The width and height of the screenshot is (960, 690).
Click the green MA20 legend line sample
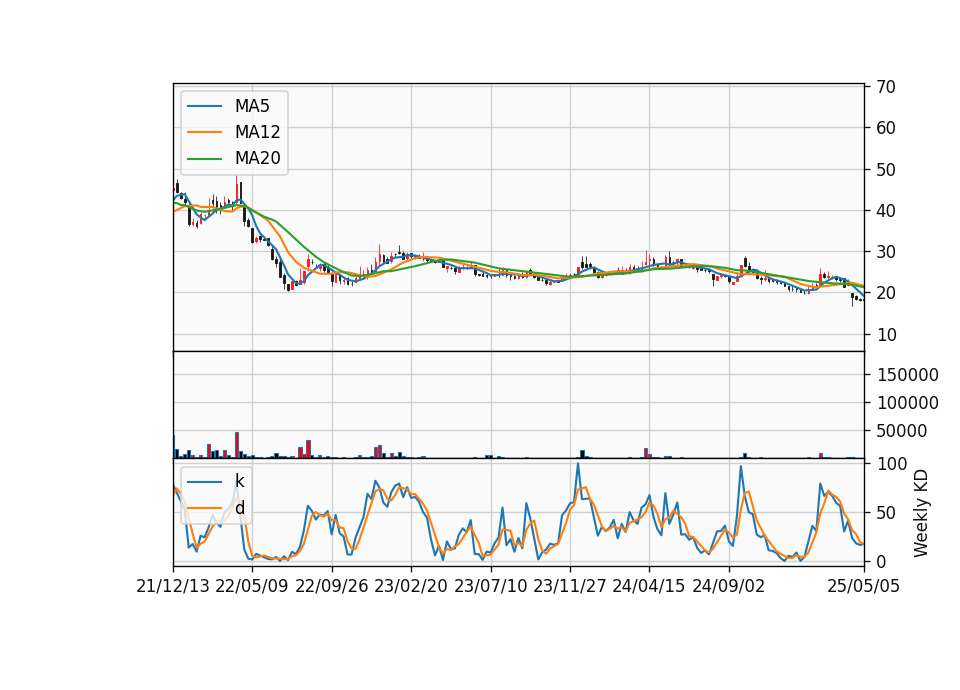(204, 158)
